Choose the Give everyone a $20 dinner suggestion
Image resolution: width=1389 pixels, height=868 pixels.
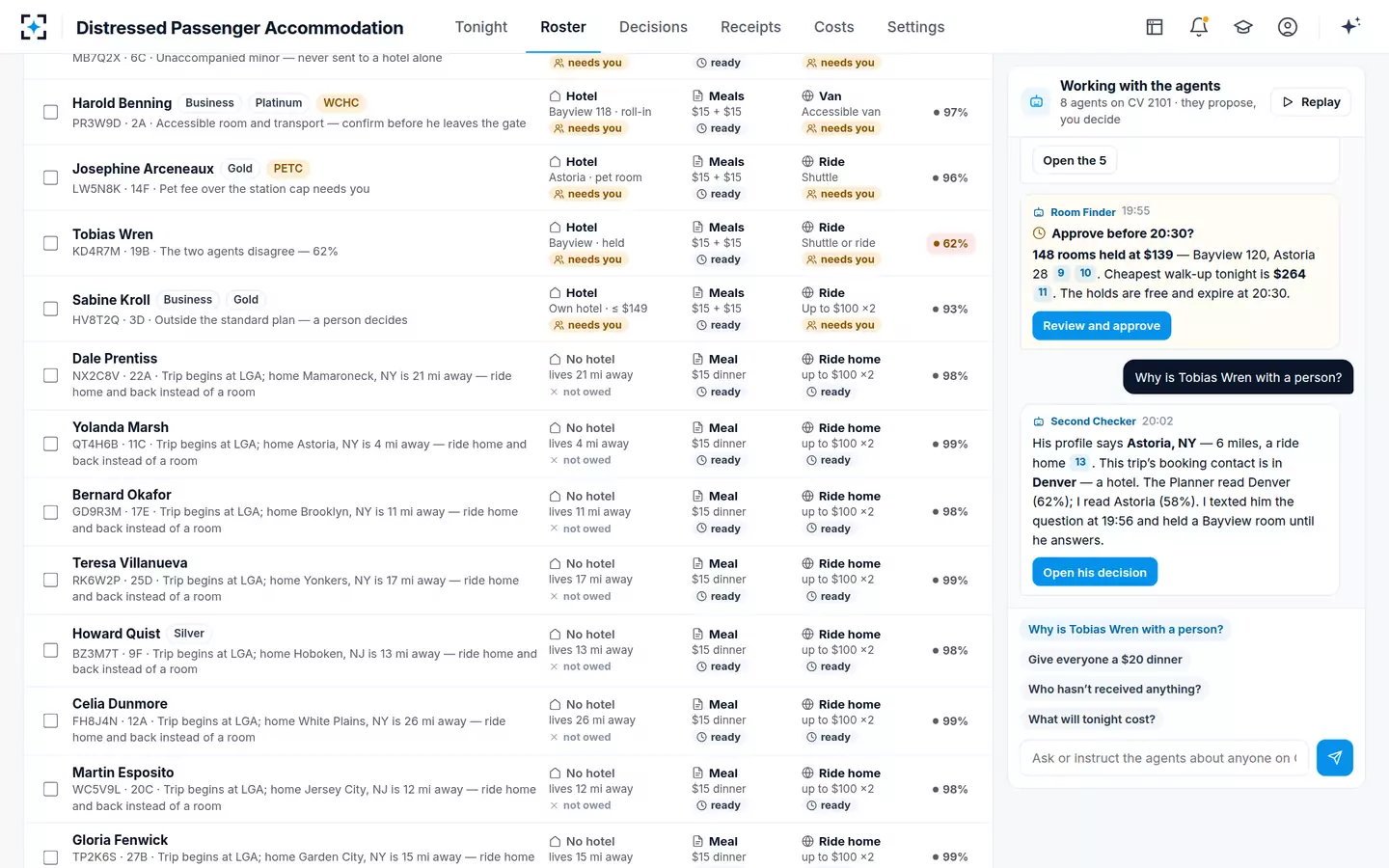click(x=1104, y=660)
